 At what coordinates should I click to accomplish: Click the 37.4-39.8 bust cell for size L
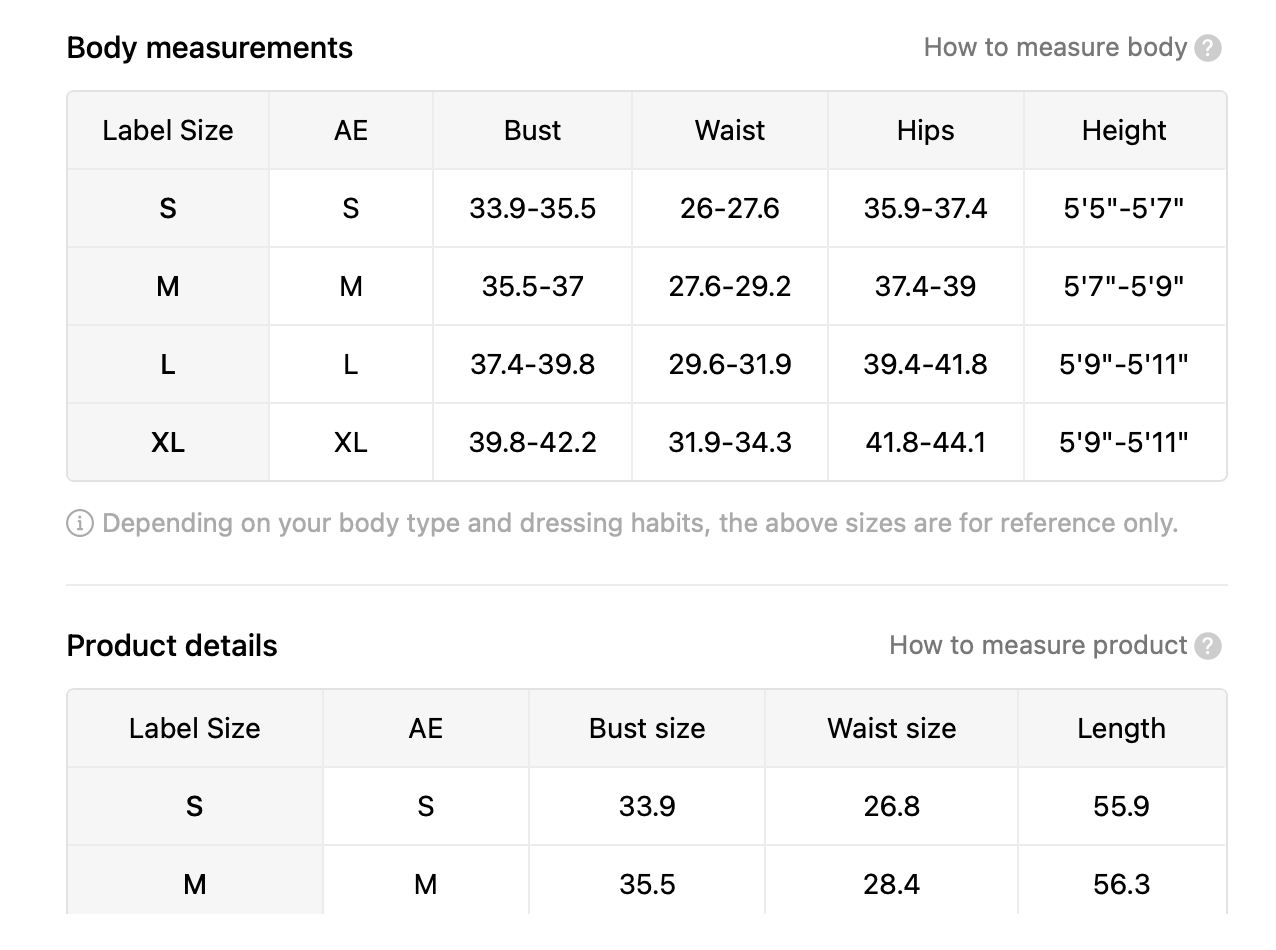[x=532, y=364]
